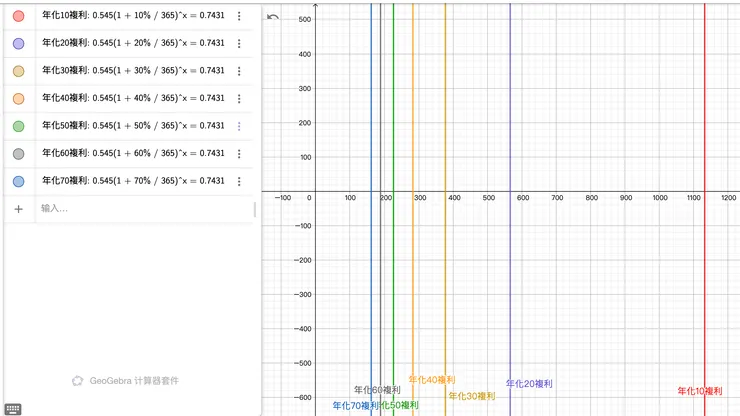
Task: Select the 年化30複利 equation text
Action: [x=133, y=70]
